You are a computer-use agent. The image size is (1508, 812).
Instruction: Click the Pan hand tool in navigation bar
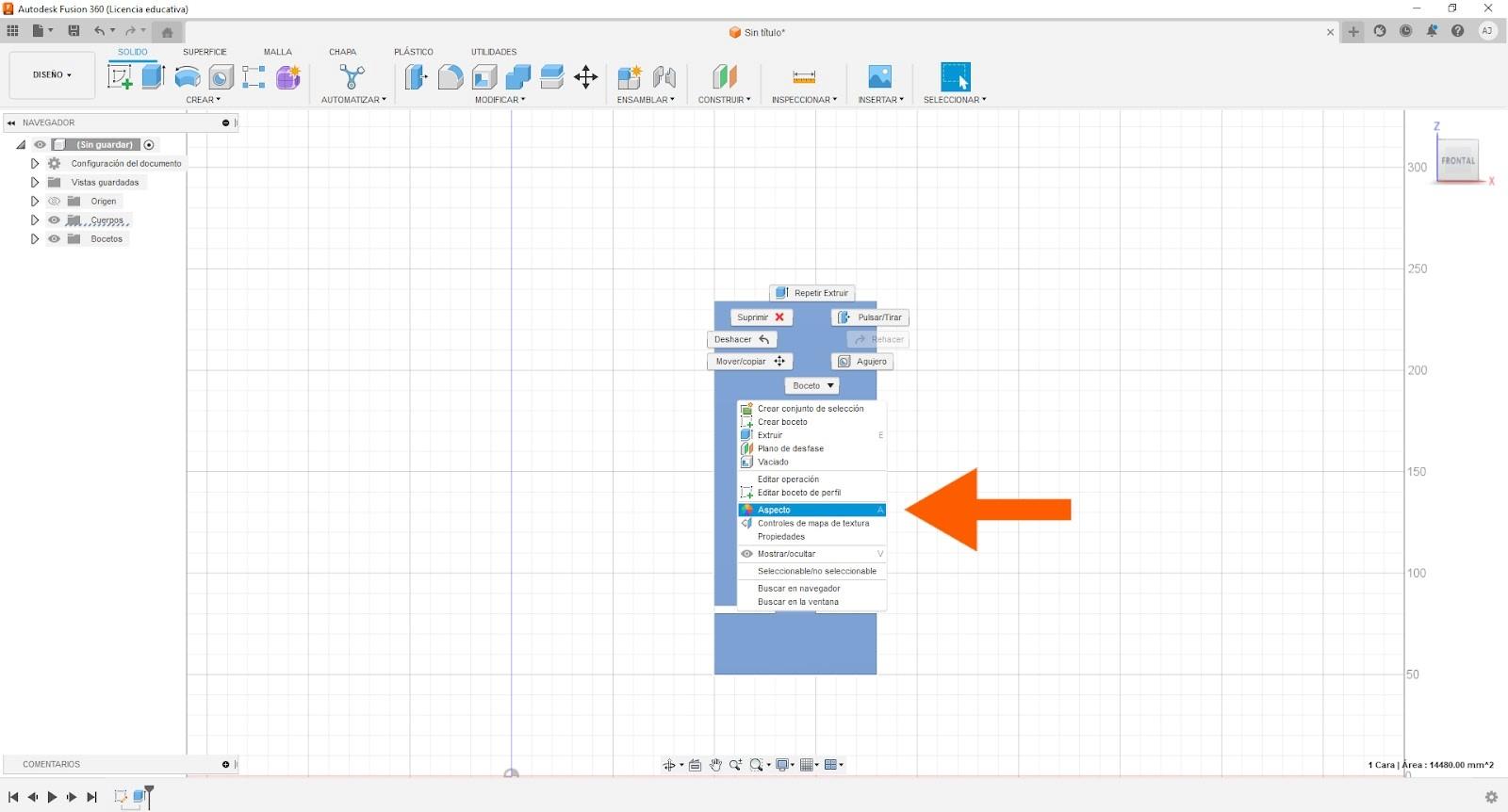[715, 765]
